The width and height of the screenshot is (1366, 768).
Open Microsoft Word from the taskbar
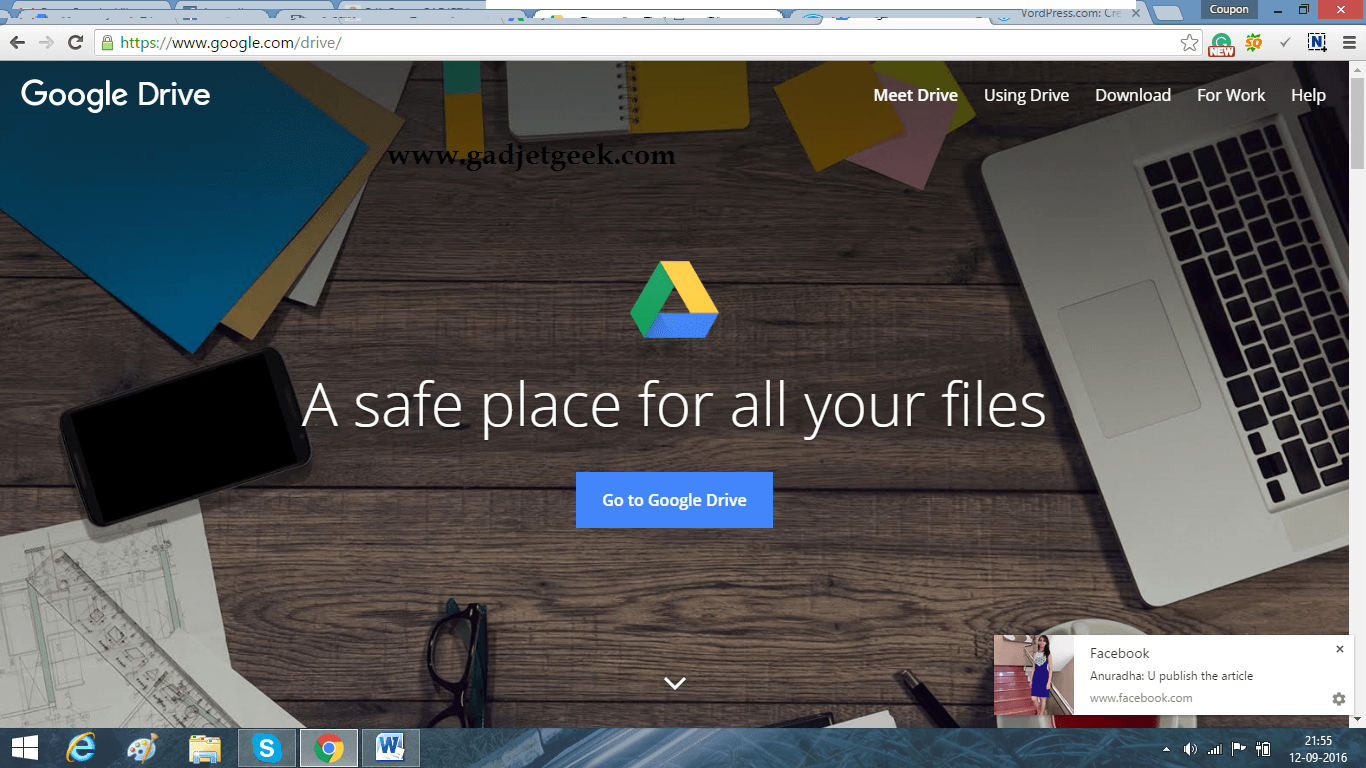391,748
